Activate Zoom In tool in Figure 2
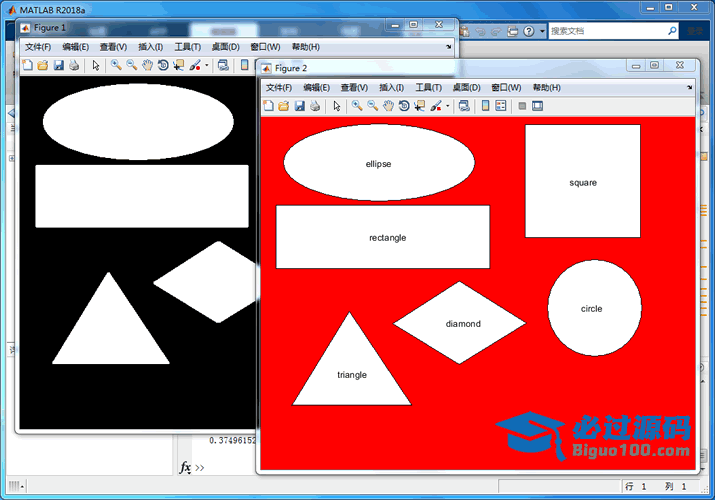 pos(357,106)
